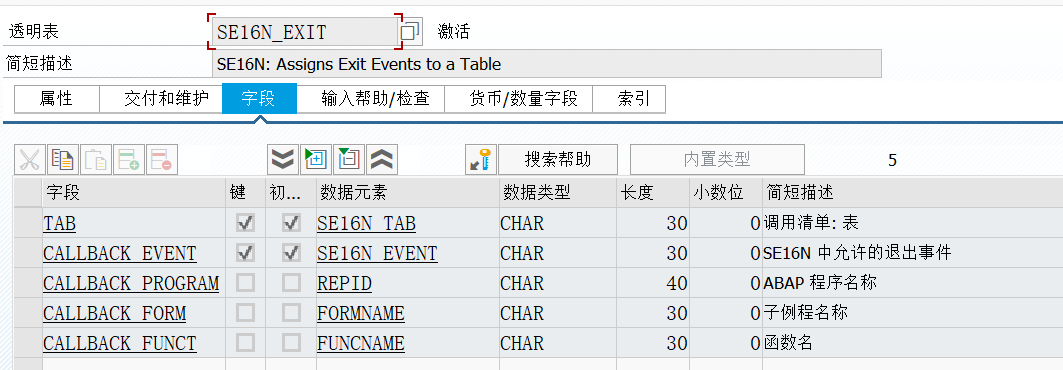Click the Cut scissors icon
The width and height of the screenshot is (1063, 370).
(x=29, y=160)
